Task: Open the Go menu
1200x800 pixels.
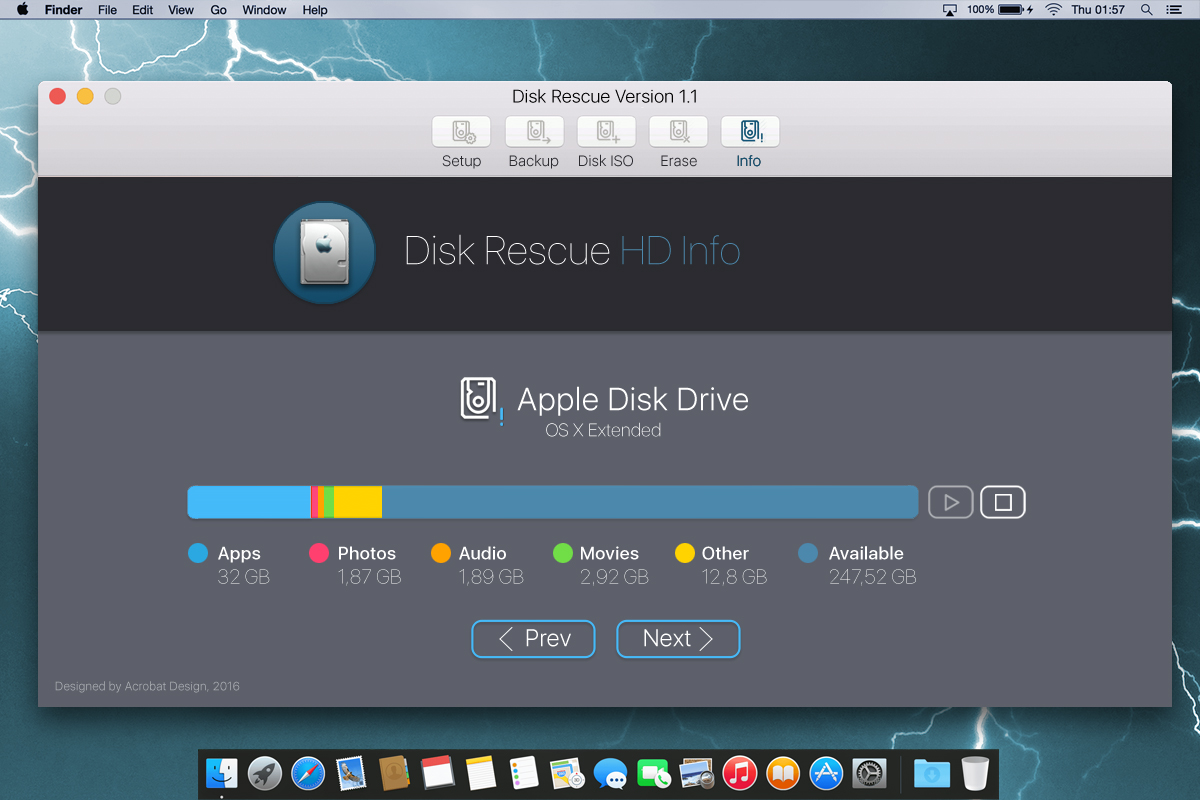Action: click(x=219, y=10)
